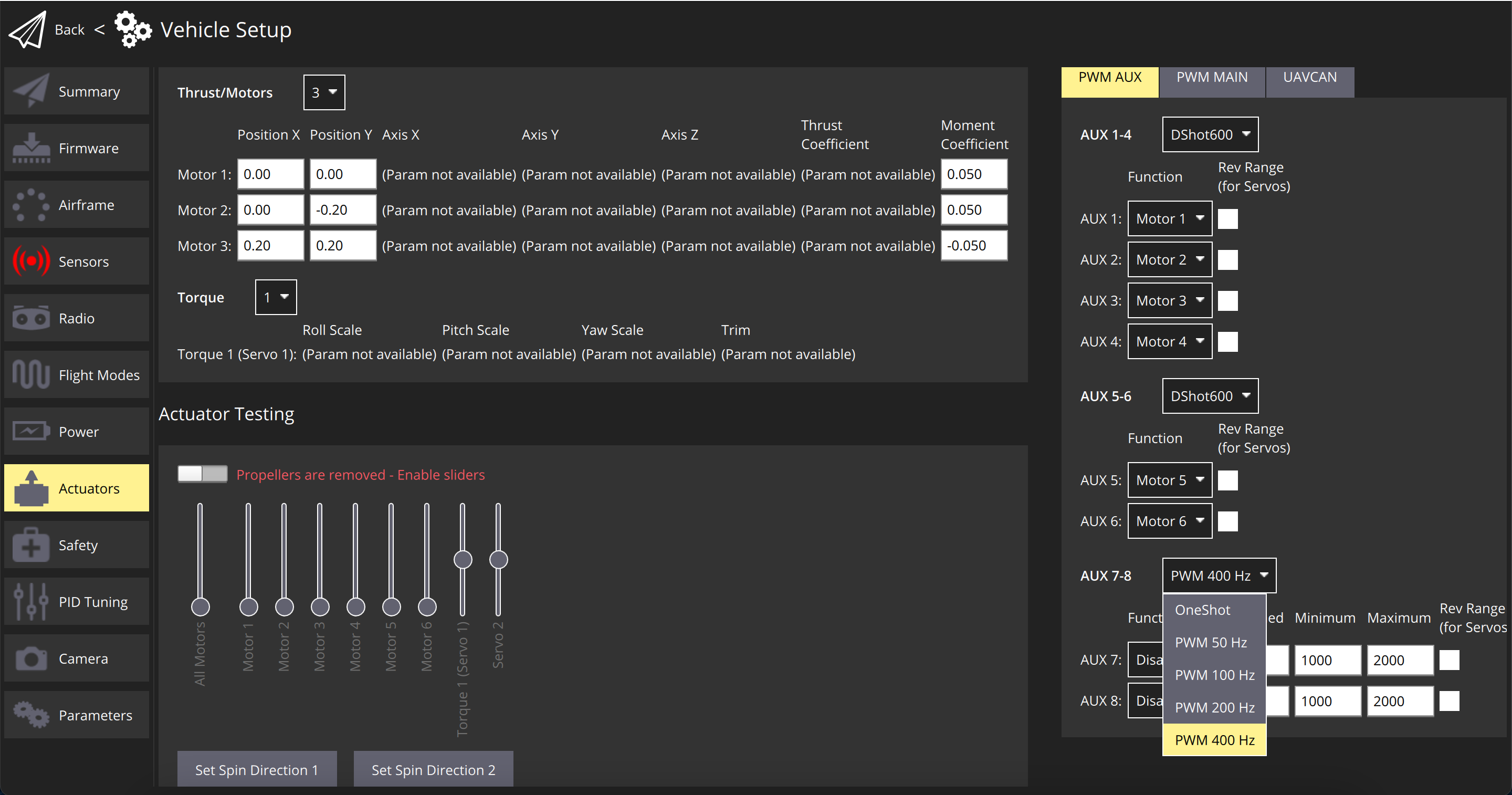Open the Summary page via paper plane icon

pyautogui.click(x=30, y=91)
